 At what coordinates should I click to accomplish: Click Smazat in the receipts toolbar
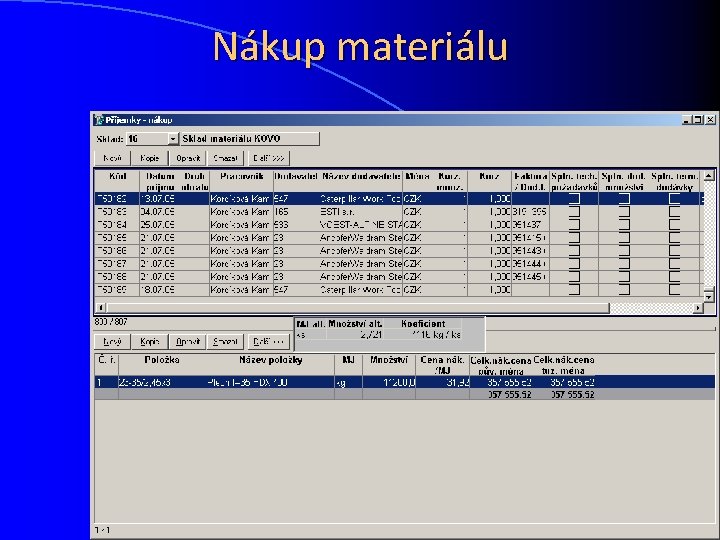pyautogui.click(x=225, y=158)
